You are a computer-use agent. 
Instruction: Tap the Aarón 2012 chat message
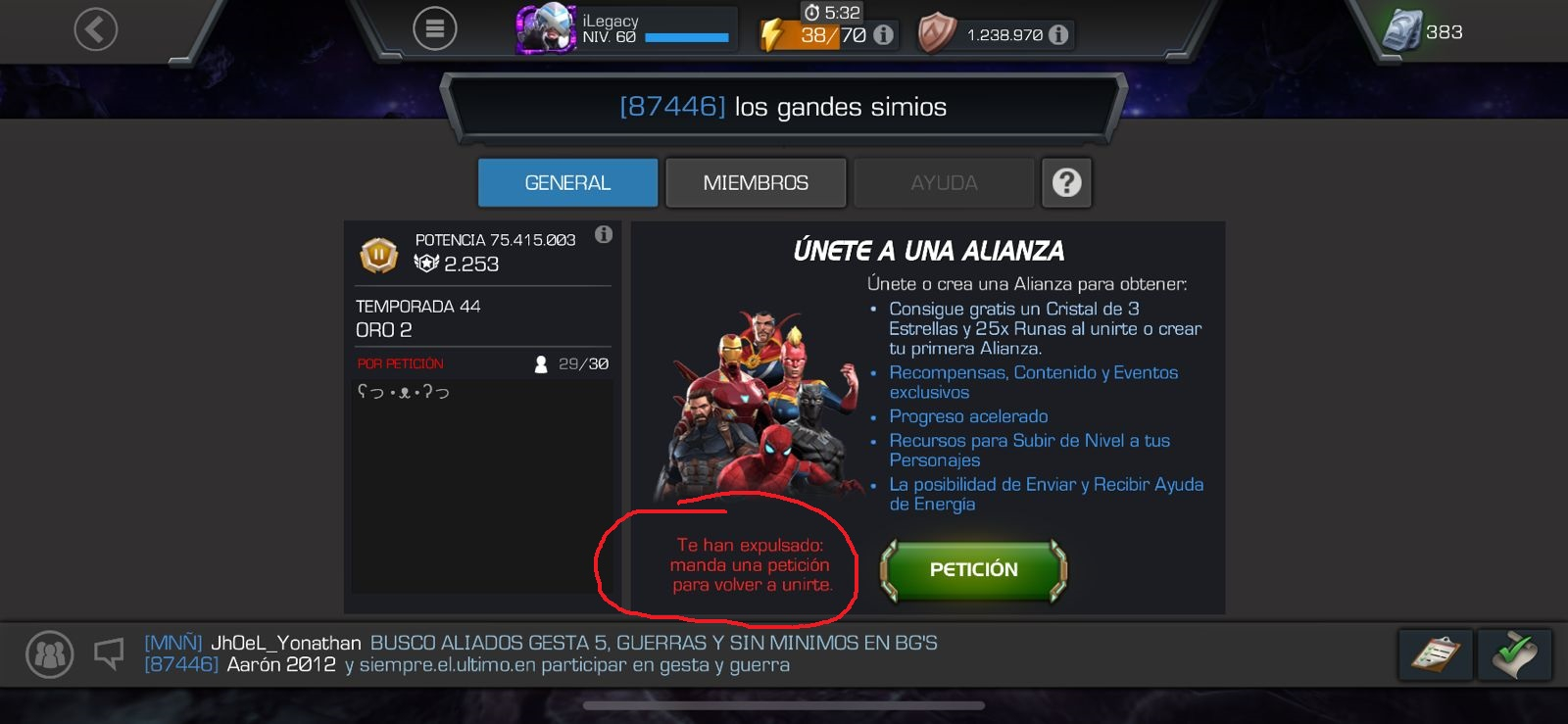coord(466,665)
